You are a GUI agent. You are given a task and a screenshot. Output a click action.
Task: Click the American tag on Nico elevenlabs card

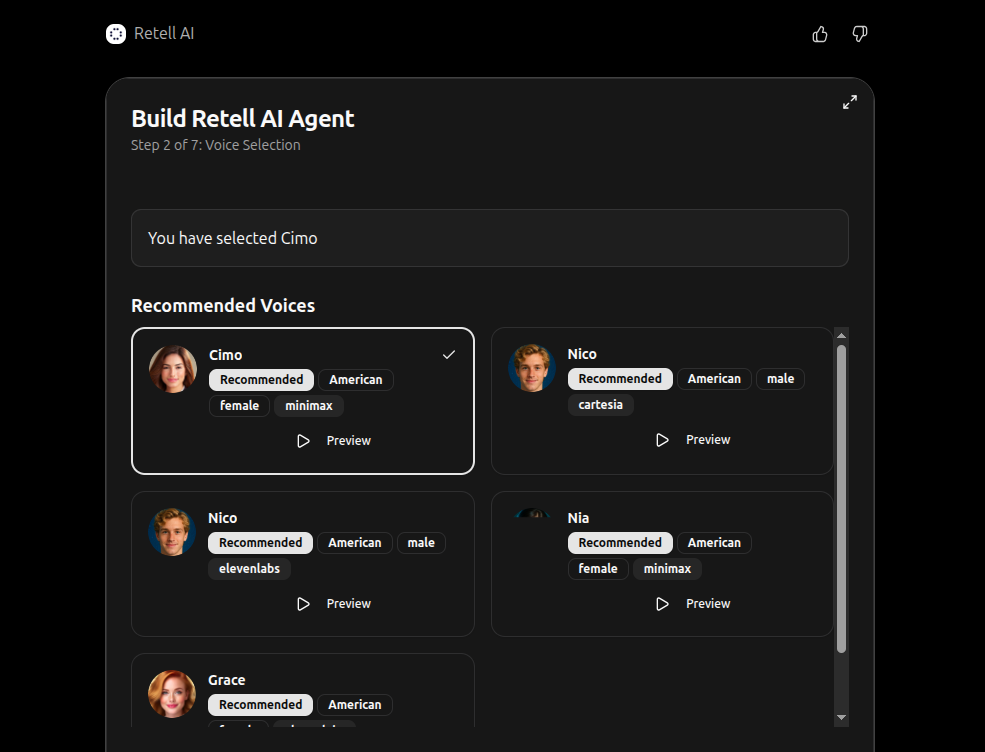[355, 543]
